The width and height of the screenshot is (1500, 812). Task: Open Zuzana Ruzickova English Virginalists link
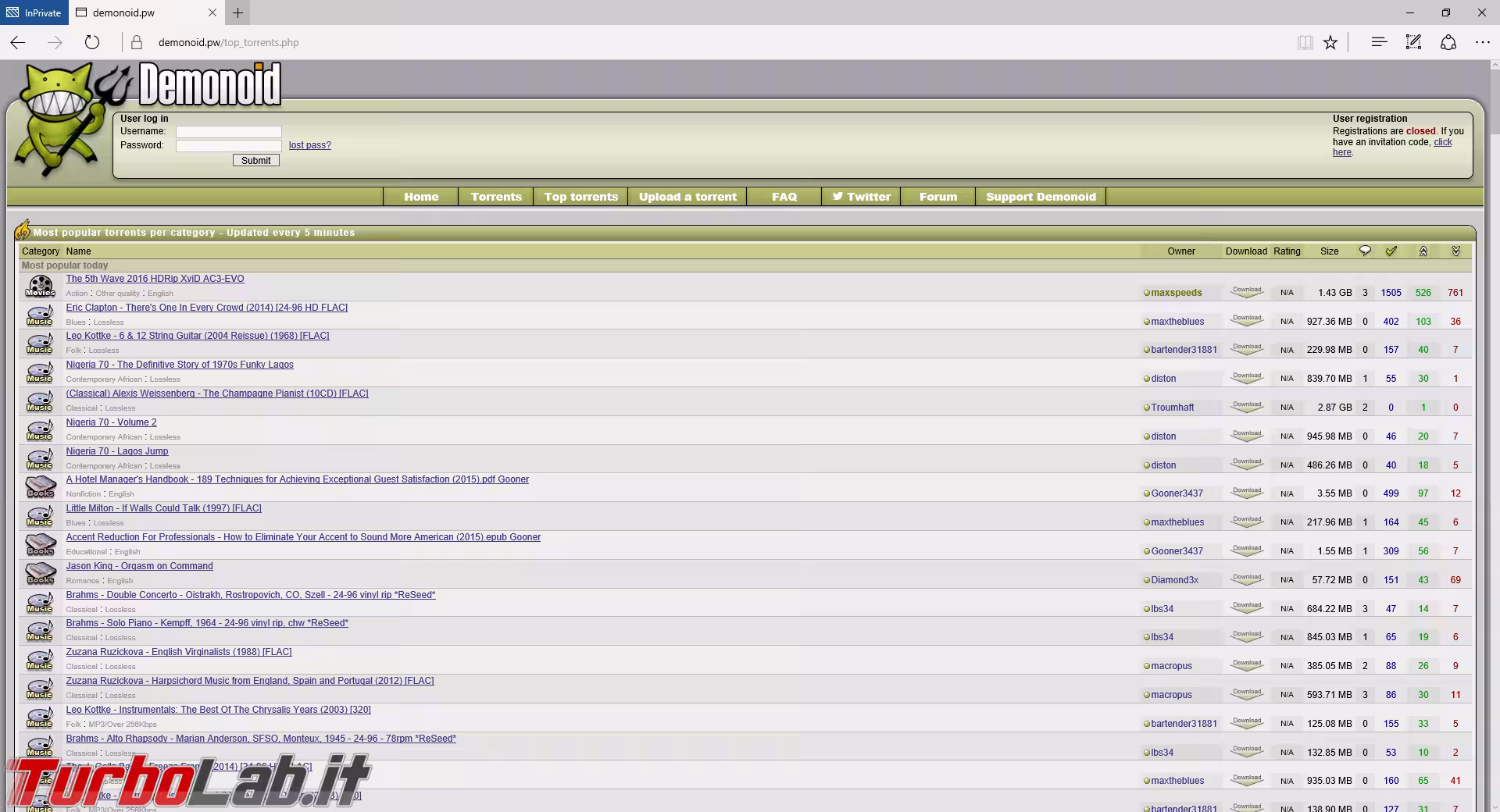[179, 652]
